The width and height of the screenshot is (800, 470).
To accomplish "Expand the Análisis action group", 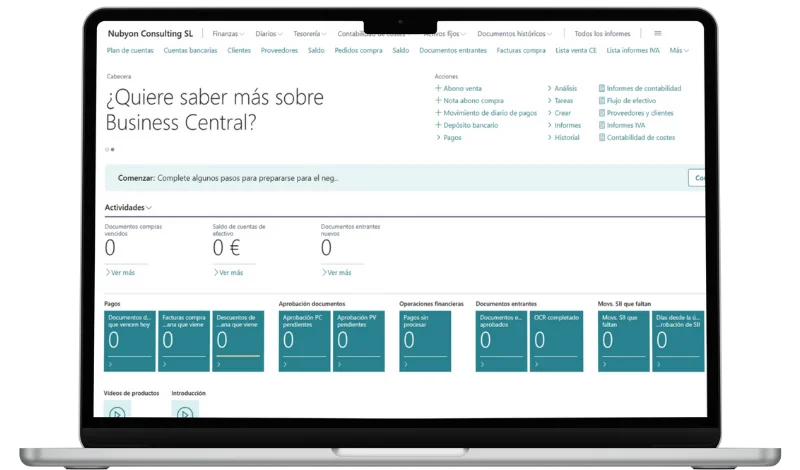I will [x=562, y=88].
